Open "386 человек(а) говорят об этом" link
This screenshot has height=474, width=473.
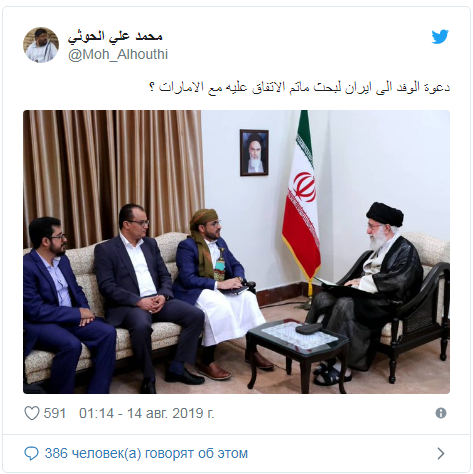click(146, 453)
